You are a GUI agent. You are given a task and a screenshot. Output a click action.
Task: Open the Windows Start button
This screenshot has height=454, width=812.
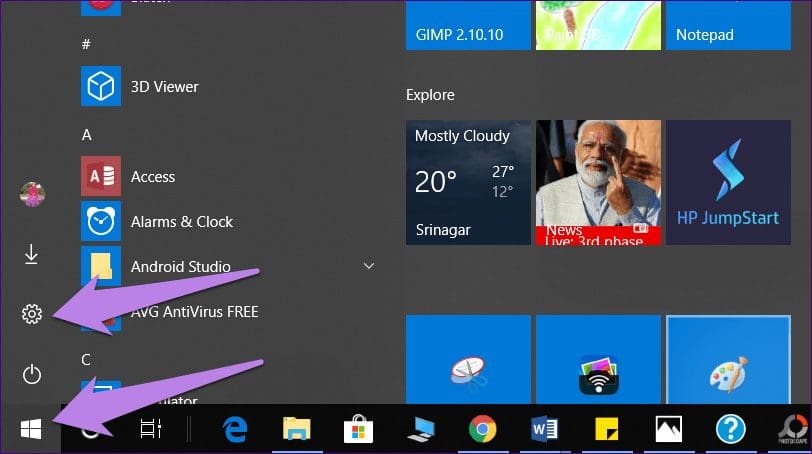click(x=31, y=429)
